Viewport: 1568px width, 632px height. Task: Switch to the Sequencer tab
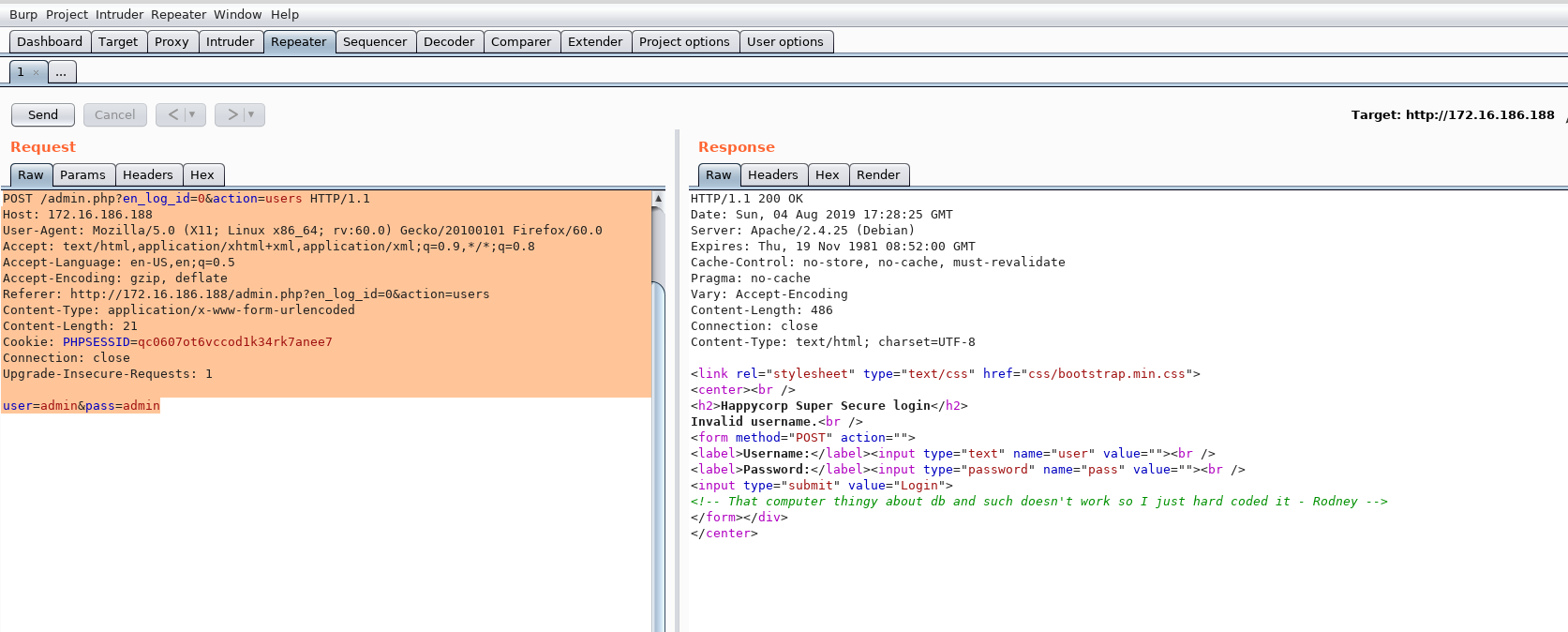[375, 41]
